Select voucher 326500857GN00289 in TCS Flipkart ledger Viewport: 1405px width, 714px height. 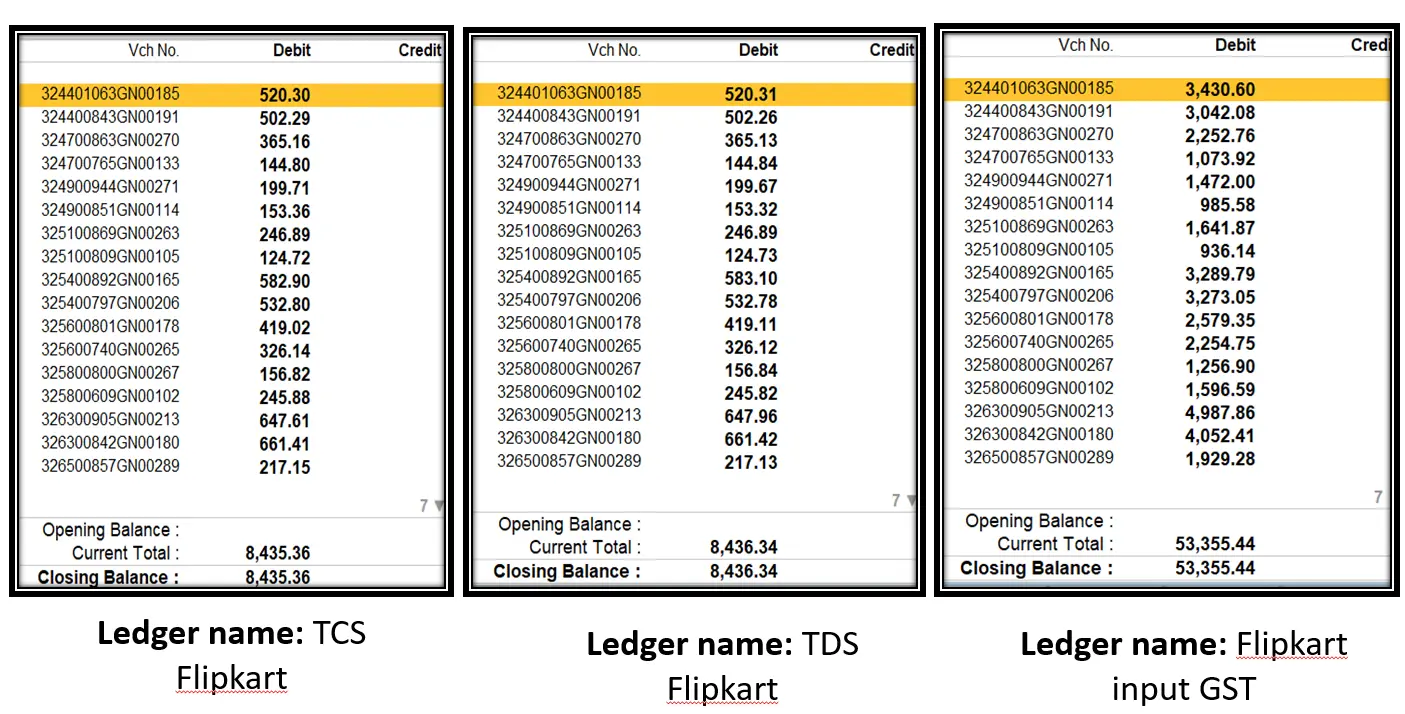[110, 466]
